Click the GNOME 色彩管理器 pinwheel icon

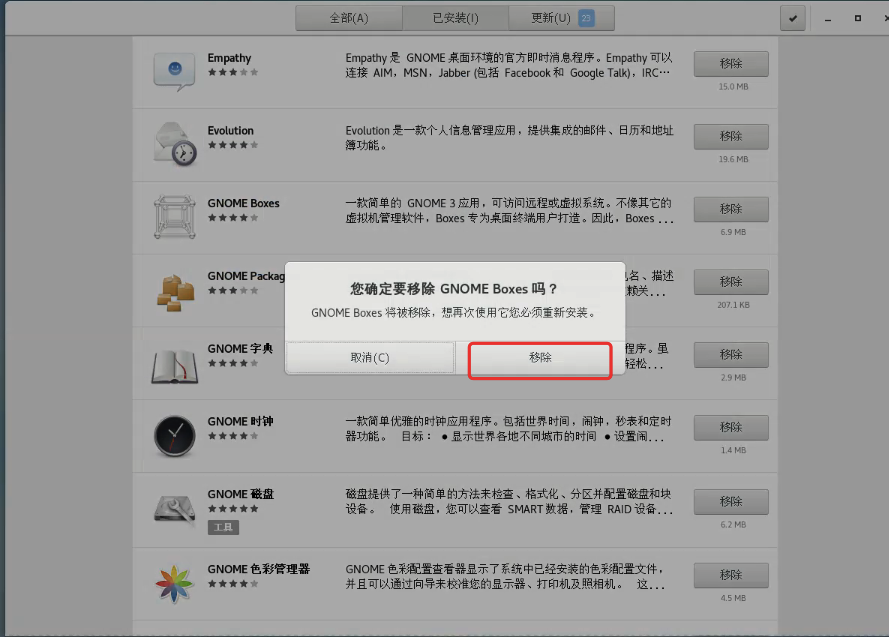(173, 581)
